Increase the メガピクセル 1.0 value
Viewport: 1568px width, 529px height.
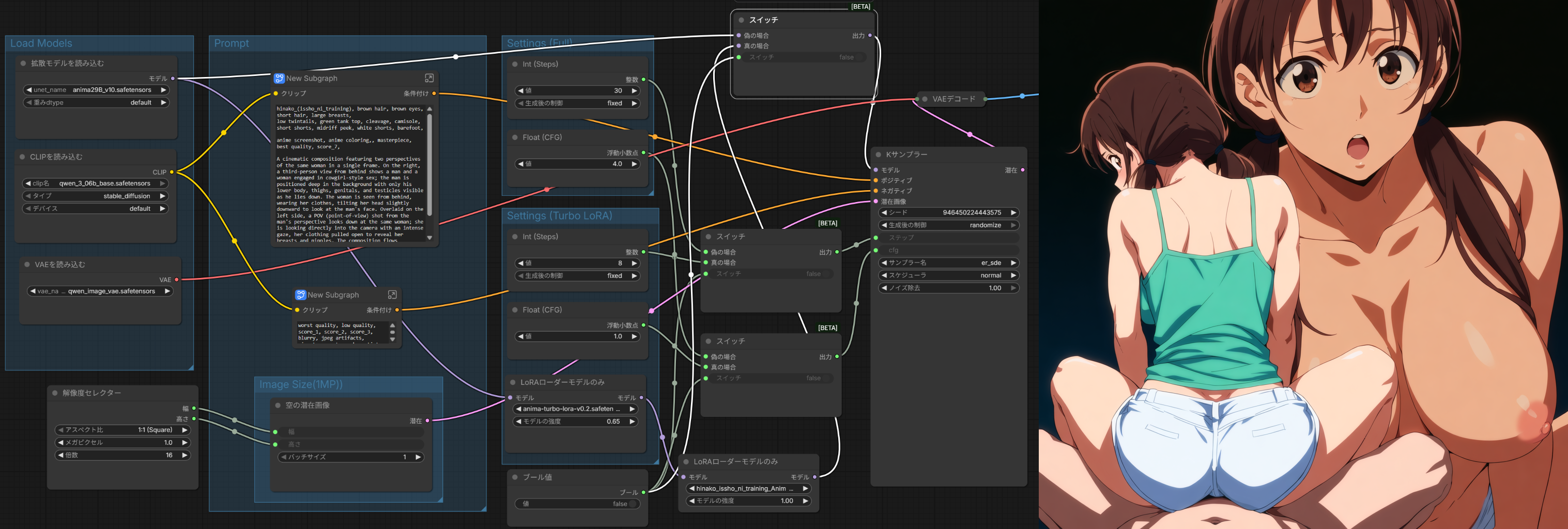pyautogui.click(x=185, y=443)
